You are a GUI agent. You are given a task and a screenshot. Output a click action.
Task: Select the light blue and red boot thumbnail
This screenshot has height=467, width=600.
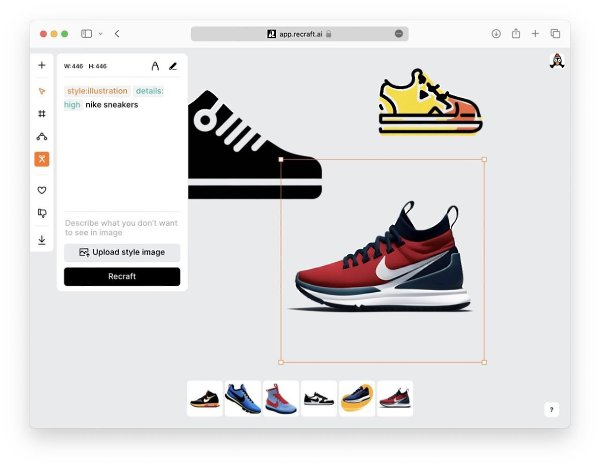(x=281, y=398)
